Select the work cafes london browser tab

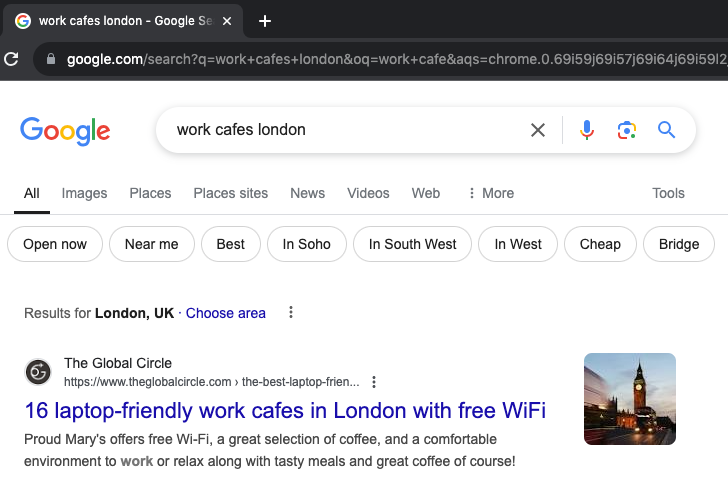pos(123,21)
